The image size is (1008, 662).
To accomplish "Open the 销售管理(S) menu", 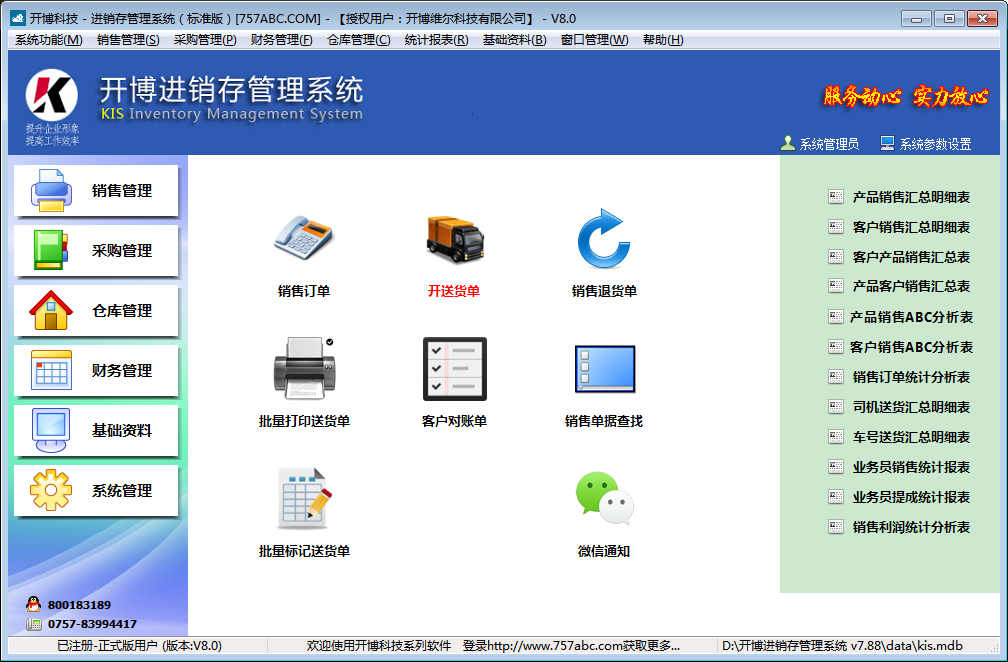I will click(128, 40).
